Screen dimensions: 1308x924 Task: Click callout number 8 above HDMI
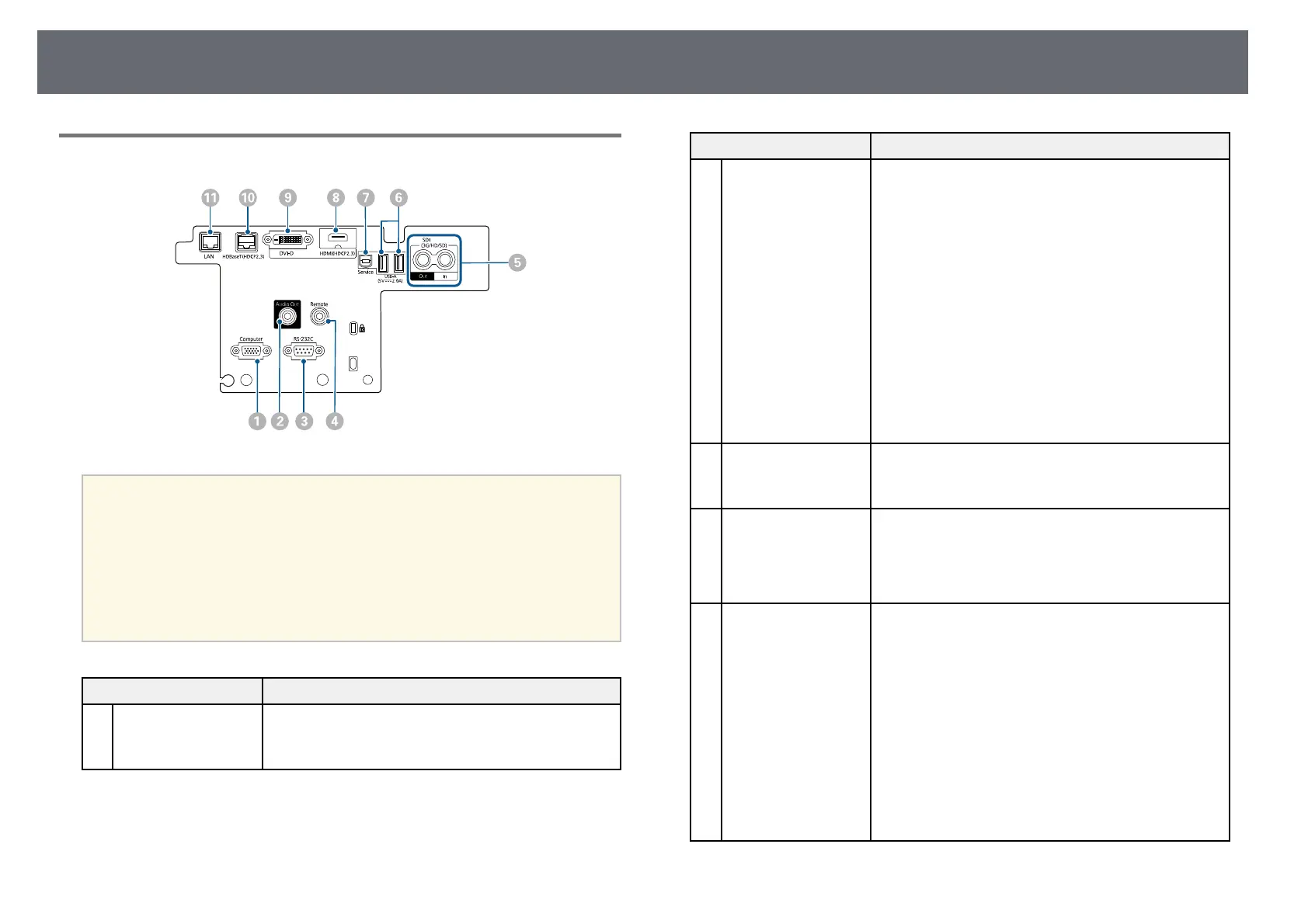(x=336, y=198)
